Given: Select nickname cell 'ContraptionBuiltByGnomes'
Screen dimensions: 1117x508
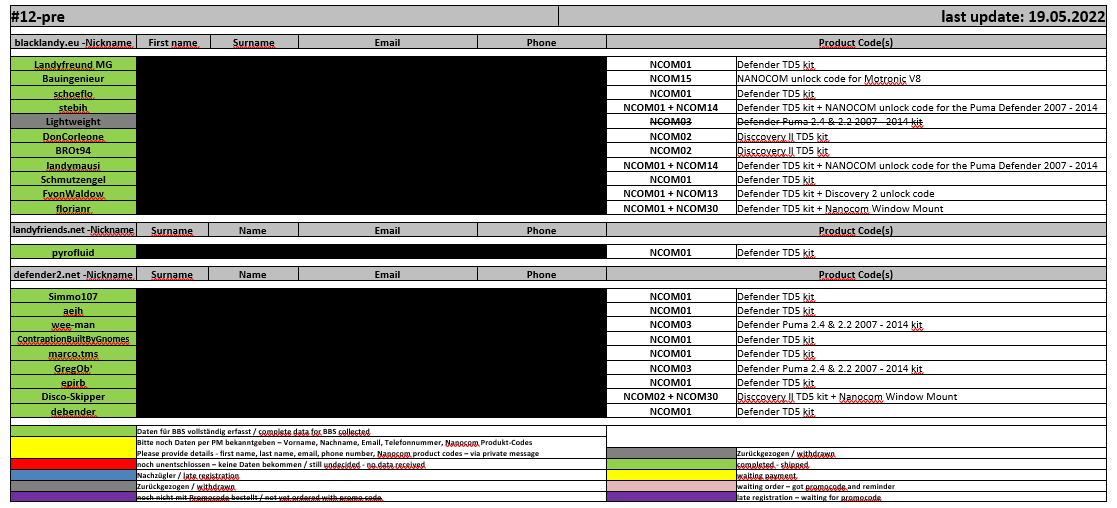Looking at the screenshot, I should point(73,339).
